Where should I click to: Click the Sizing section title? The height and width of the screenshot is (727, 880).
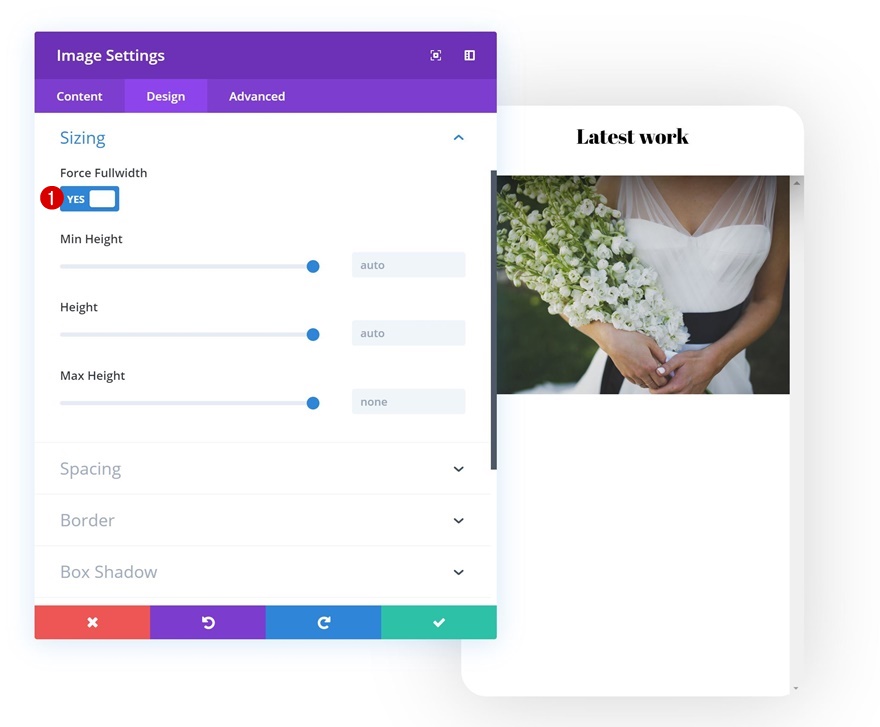82,138
